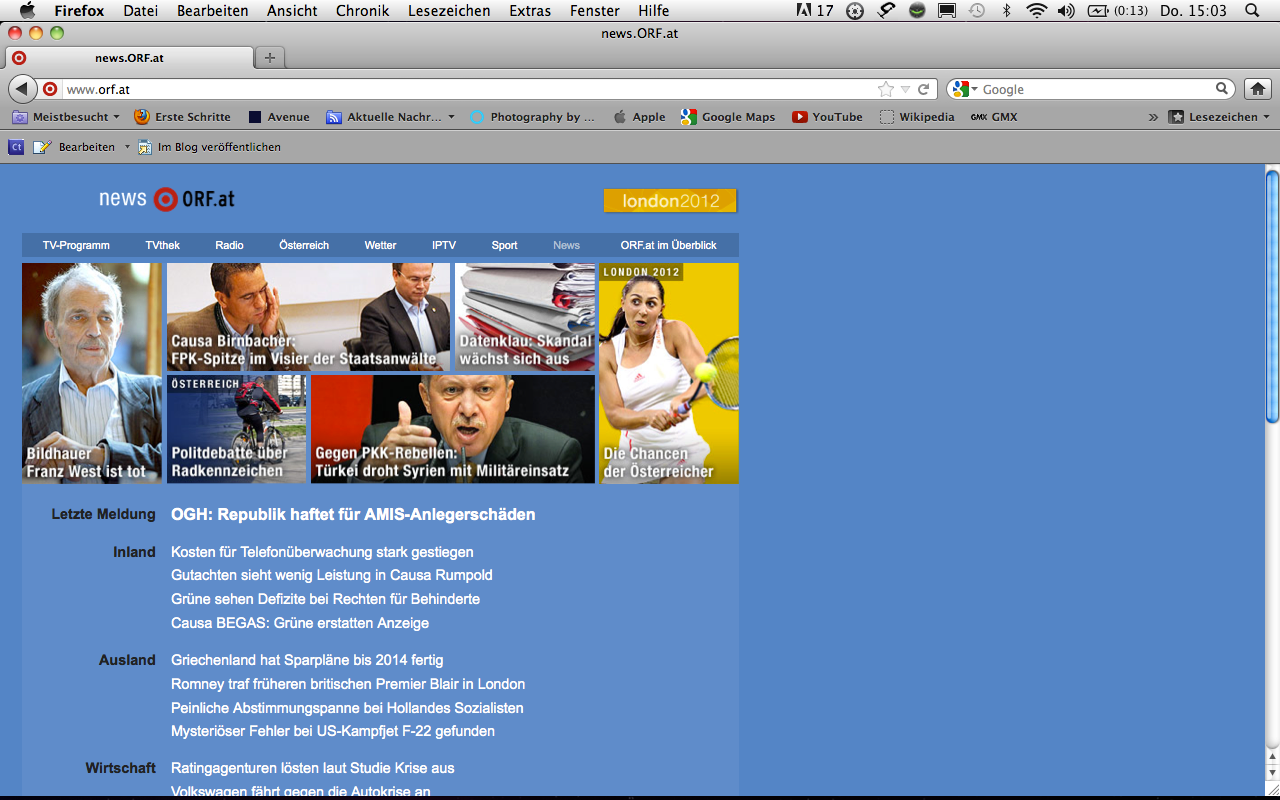Open the Ansicht menu
Screen dimensions: 1280x800
292,11
